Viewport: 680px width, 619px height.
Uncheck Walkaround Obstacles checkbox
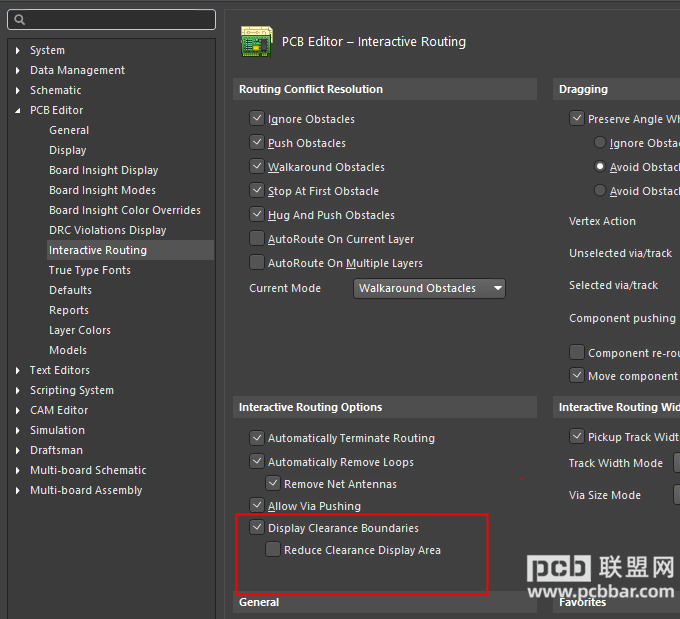(257, 167)
